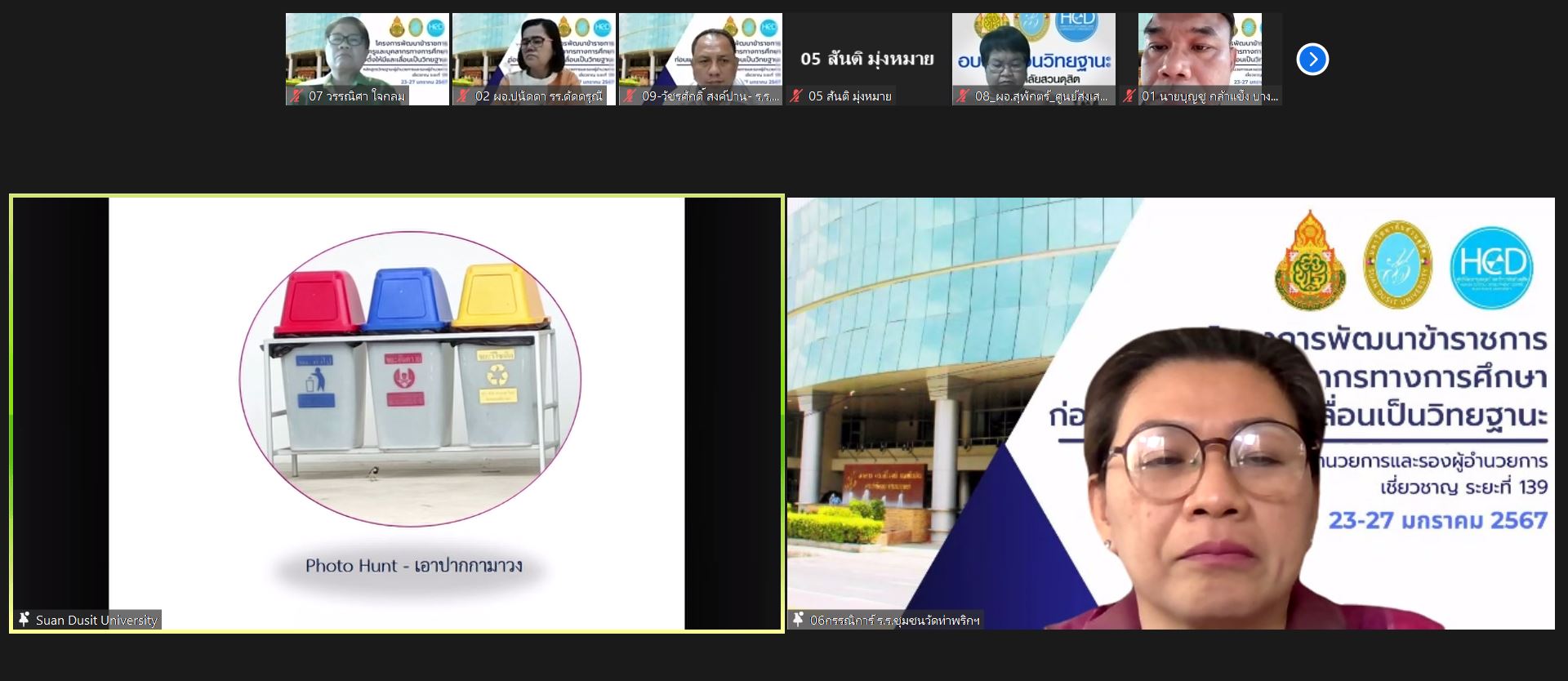Screen dimensions: 1568x681
Task: Click the Suan Dusit University name label
Action: point(96,620)
